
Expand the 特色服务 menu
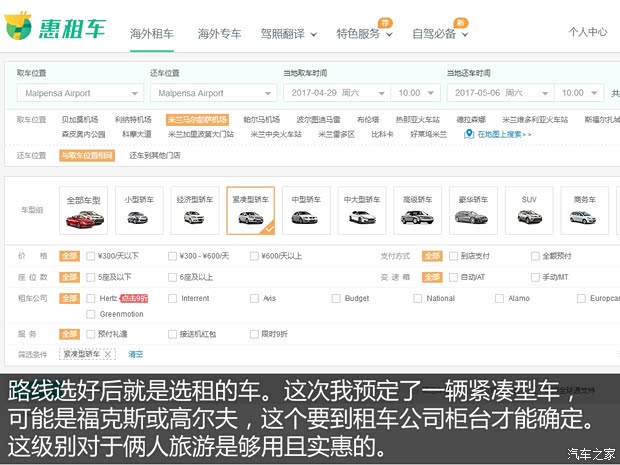coord(364,34)
